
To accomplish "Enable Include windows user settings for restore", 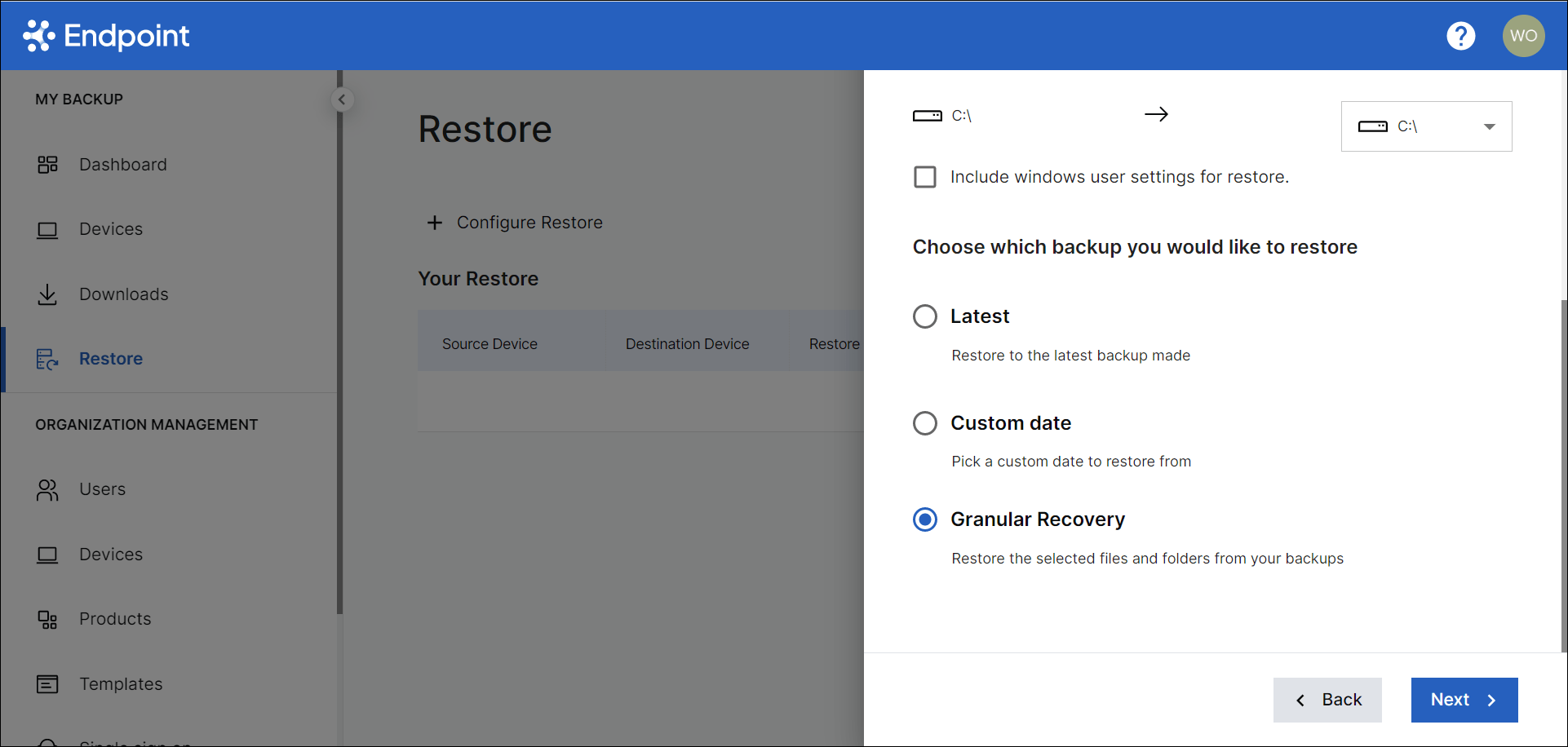I will click(925, 176).
